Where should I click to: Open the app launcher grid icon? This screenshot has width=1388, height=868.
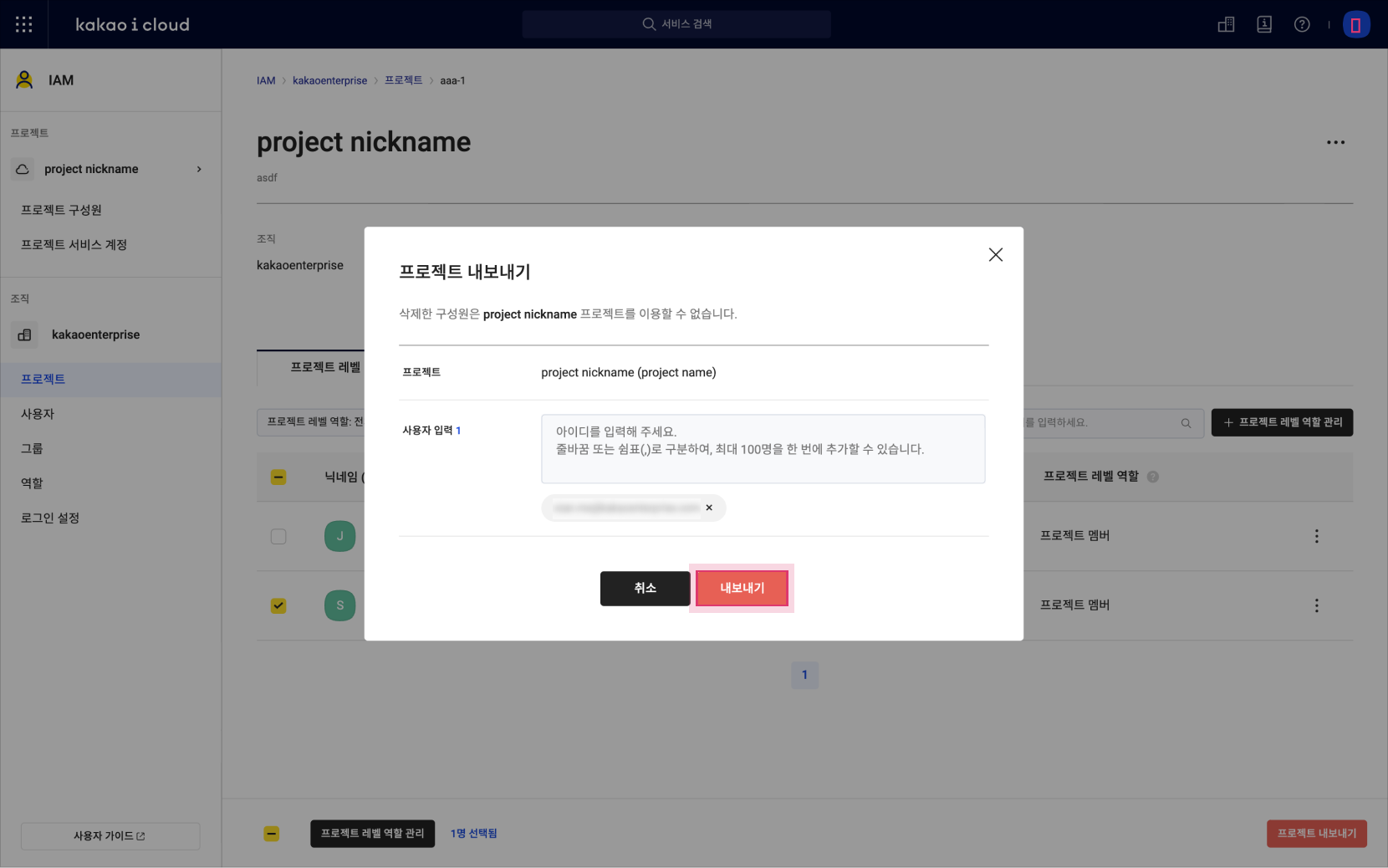coord(24,24)
